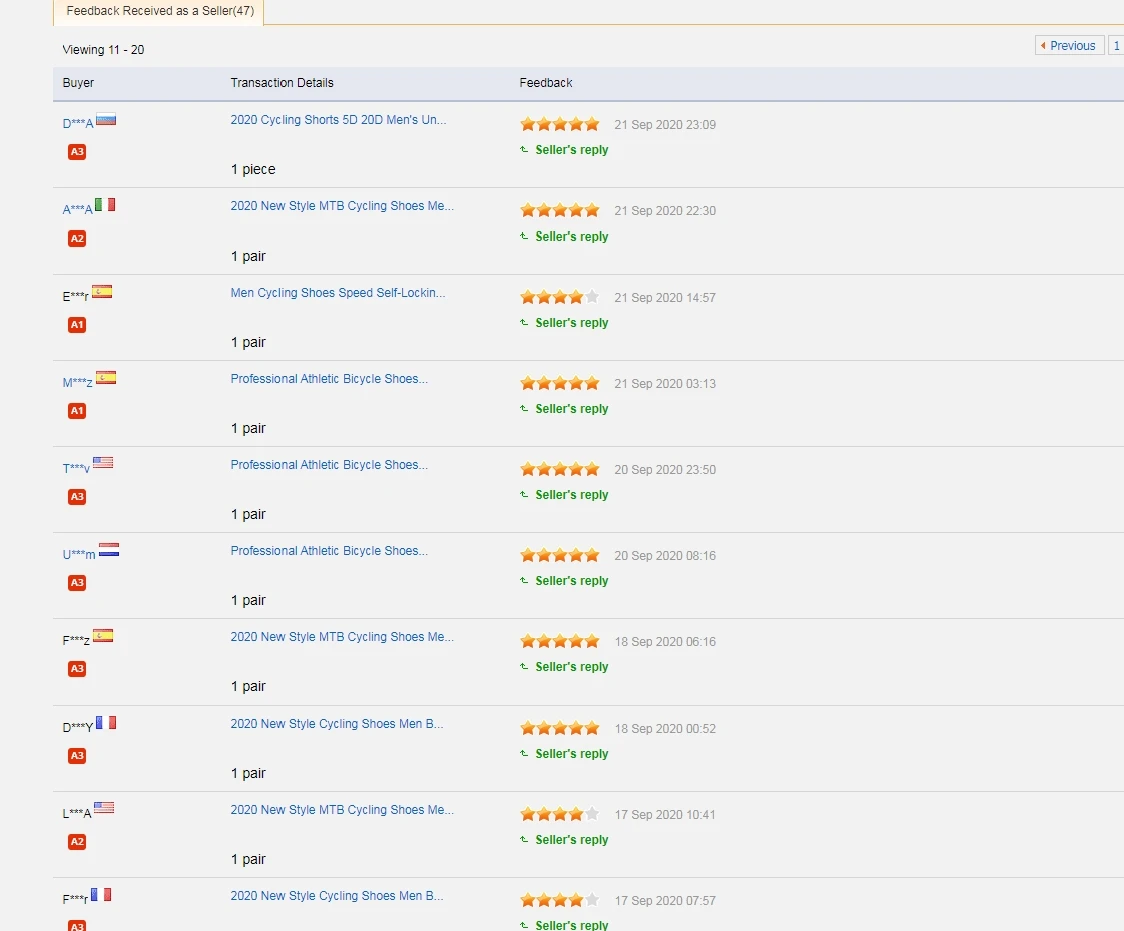This screenshot has height=931, width=1124.
Task: Open MTB Cycling Shoes link in F***z row
Action: tap(342, 636)
